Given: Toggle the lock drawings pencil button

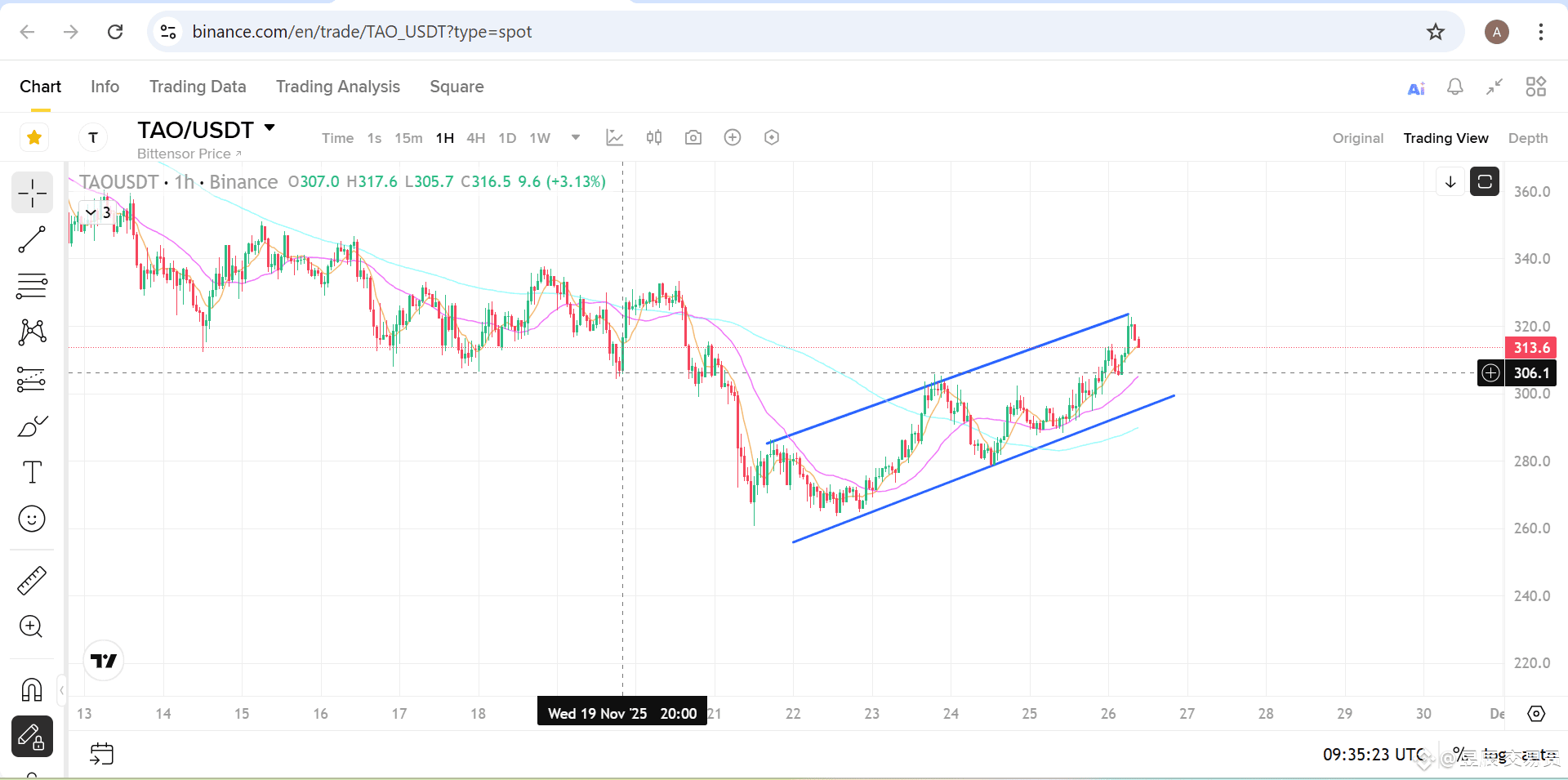Looking at the screenshot, I should click(32, 737).
